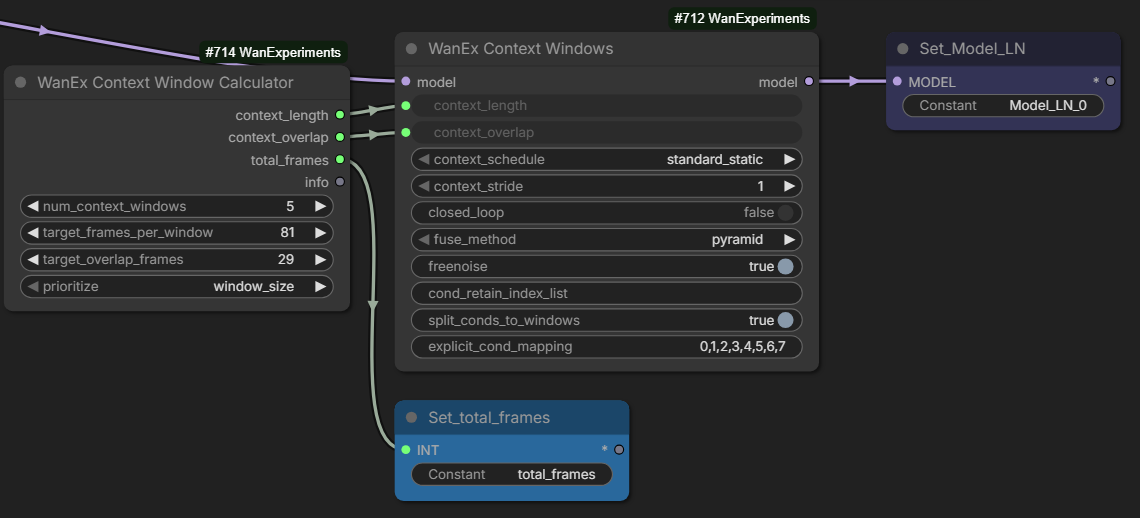This screenshot has width=1140, height=518.
Task: Click the total_frames output connector
Action: 340,160
